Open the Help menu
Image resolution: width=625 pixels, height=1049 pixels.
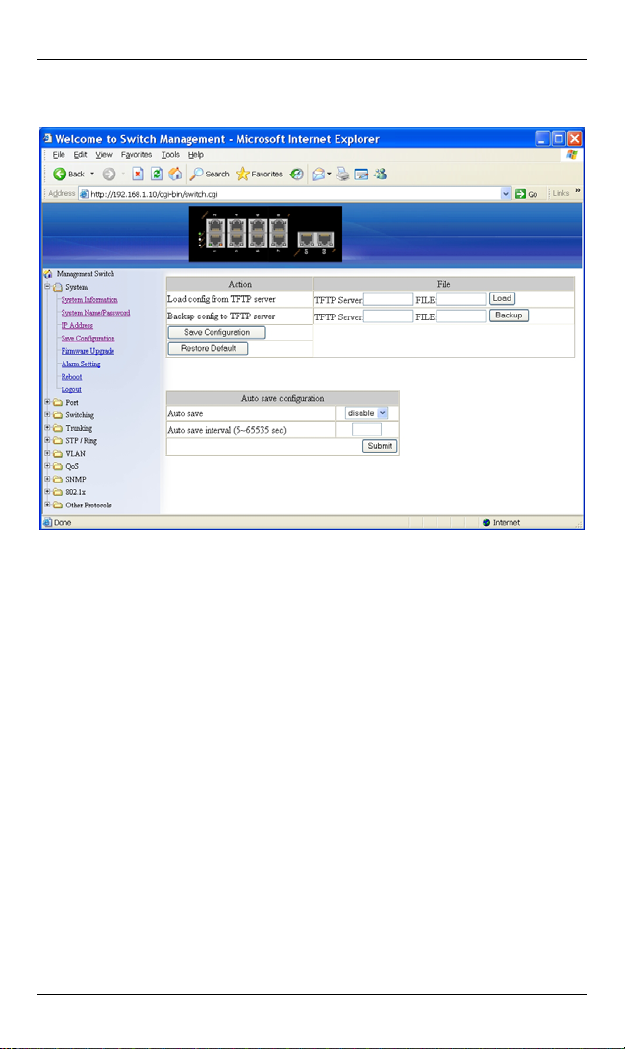coord(195,155)
